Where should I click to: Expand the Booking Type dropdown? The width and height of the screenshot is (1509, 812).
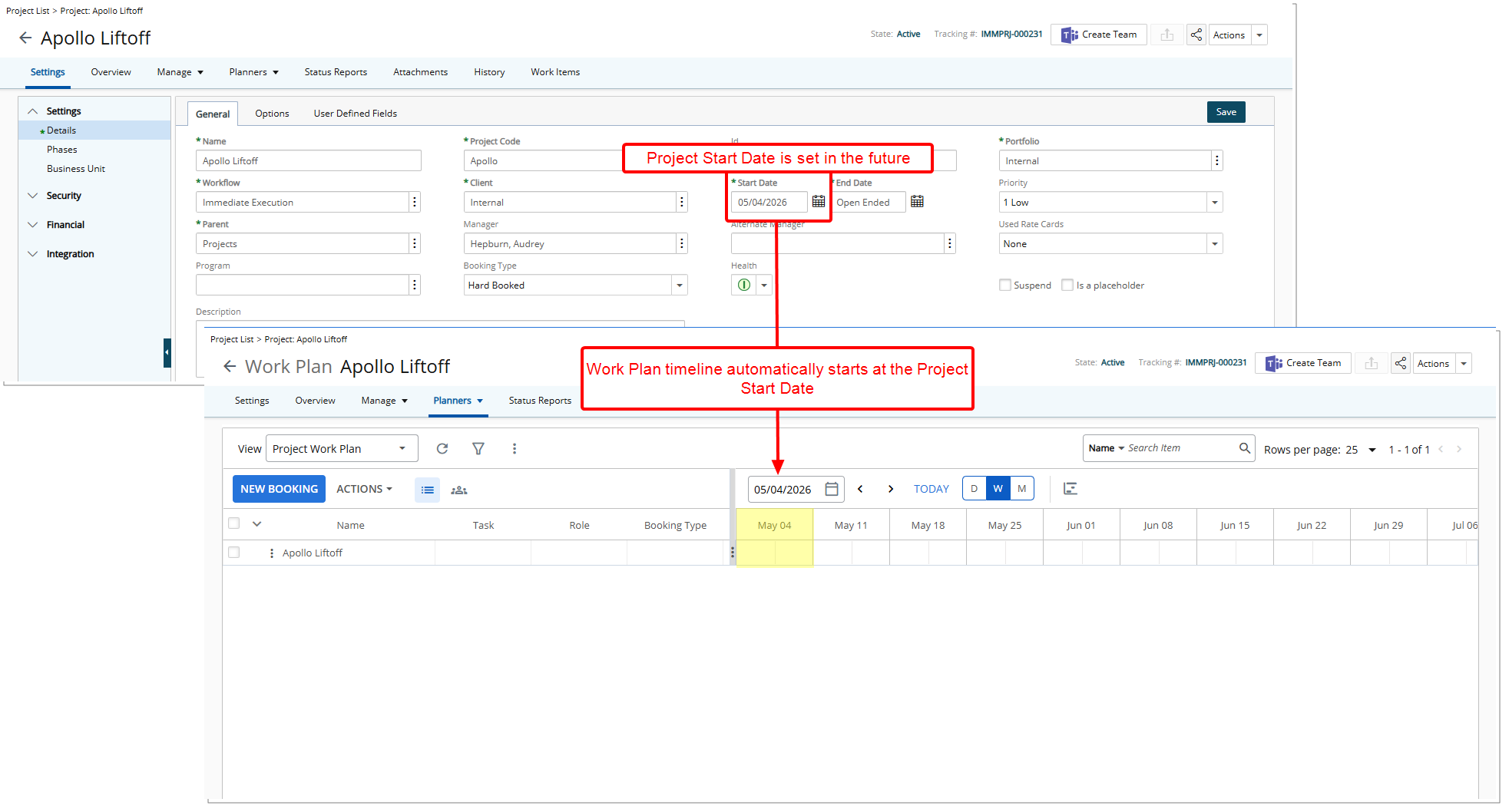pyautogui.click(x=679, y=285)
